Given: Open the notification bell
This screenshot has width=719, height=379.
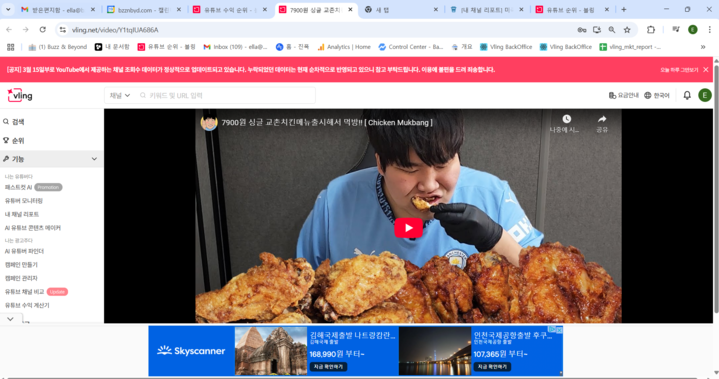Looking at the screenshot, I should point(686,95).
